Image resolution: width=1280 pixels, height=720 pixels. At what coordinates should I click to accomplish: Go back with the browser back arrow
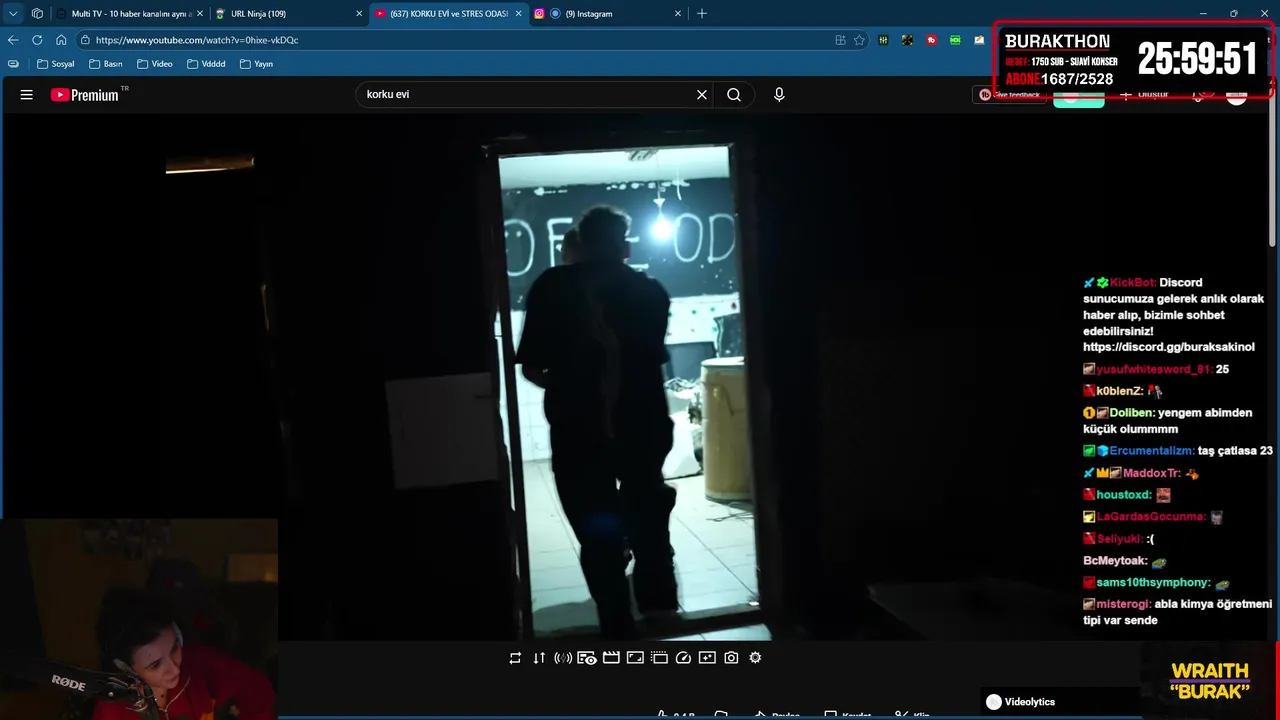(13, 40)
